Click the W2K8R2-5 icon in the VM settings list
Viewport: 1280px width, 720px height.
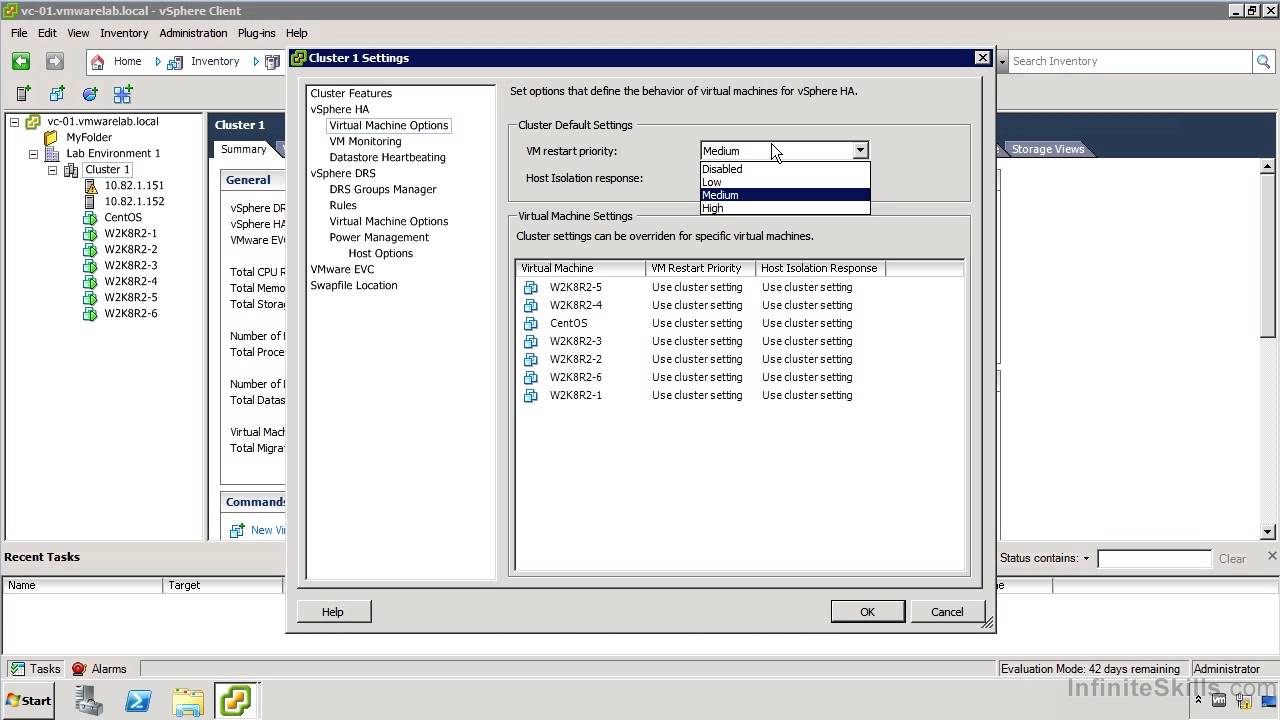coord(531,288)
